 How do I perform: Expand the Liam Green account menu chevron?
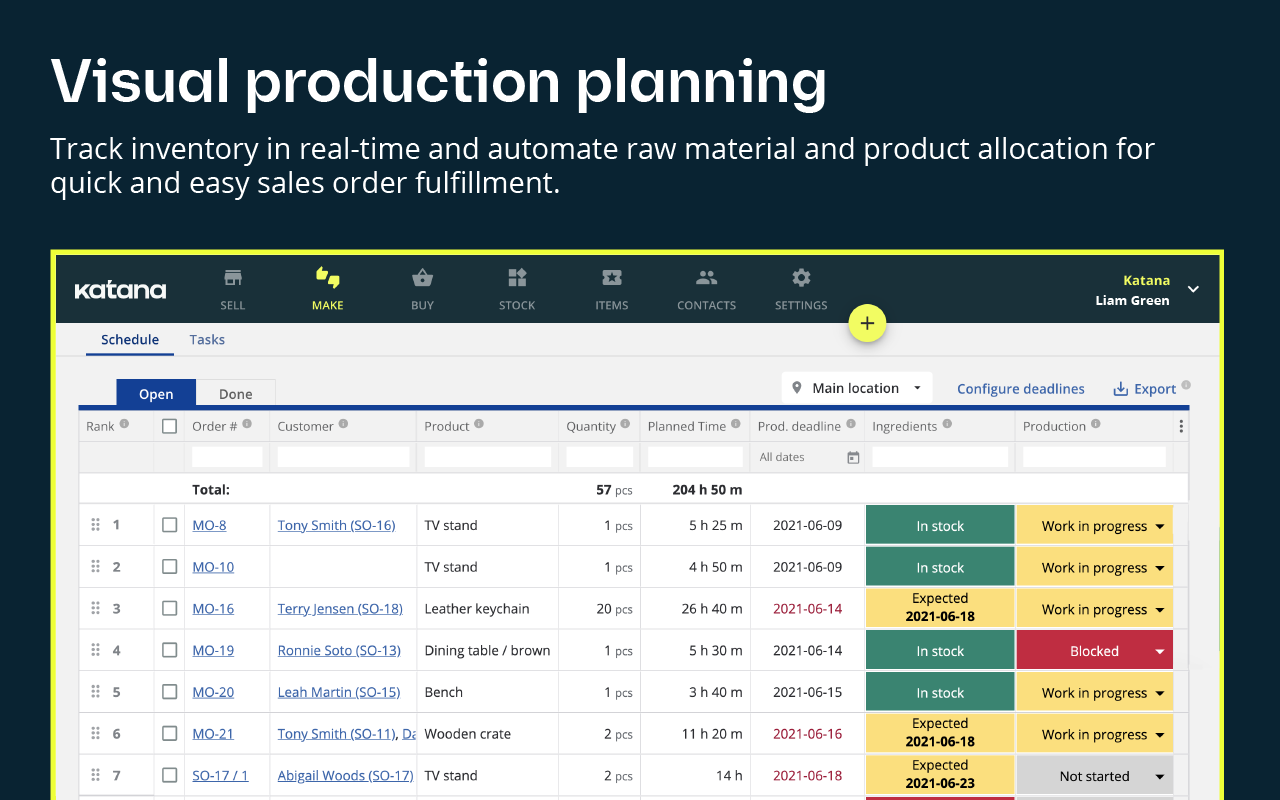click(x=1193, y=289)
